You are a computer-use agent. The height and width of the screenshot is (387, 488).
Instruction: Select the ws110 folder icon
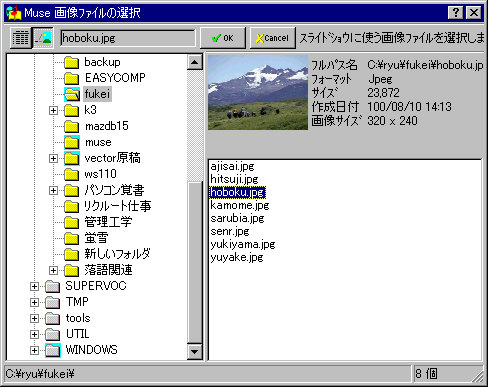(x=71, y=174)
